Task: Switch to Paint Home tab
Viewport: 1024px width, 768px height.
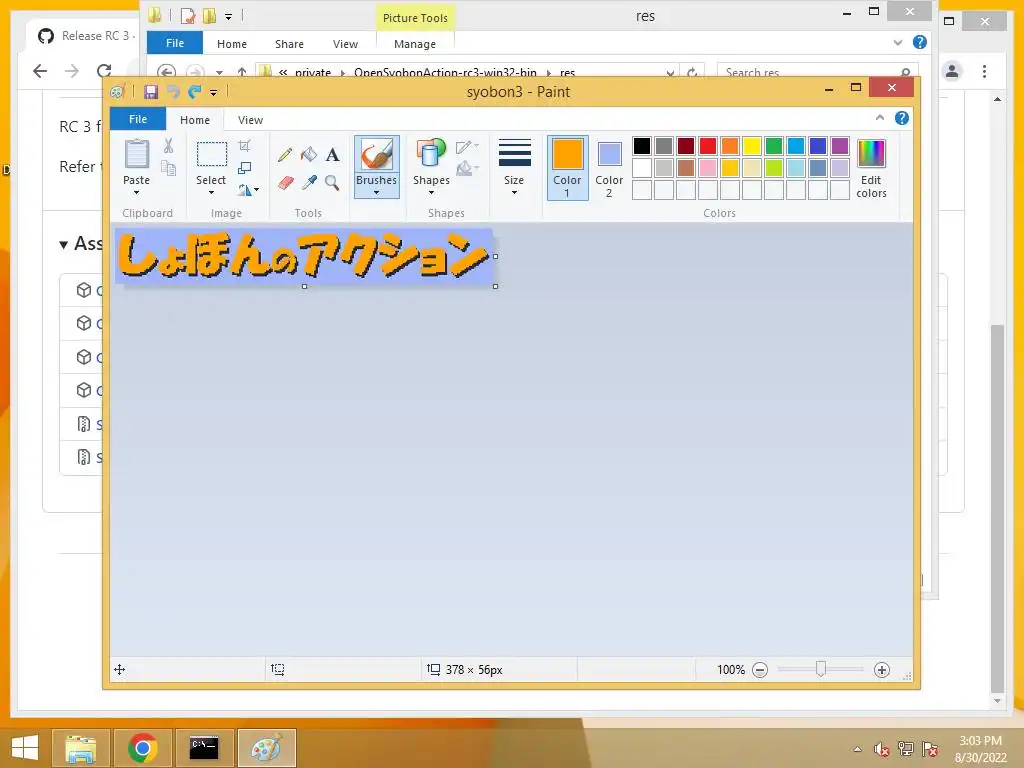Action: click(x=195, y=120)
